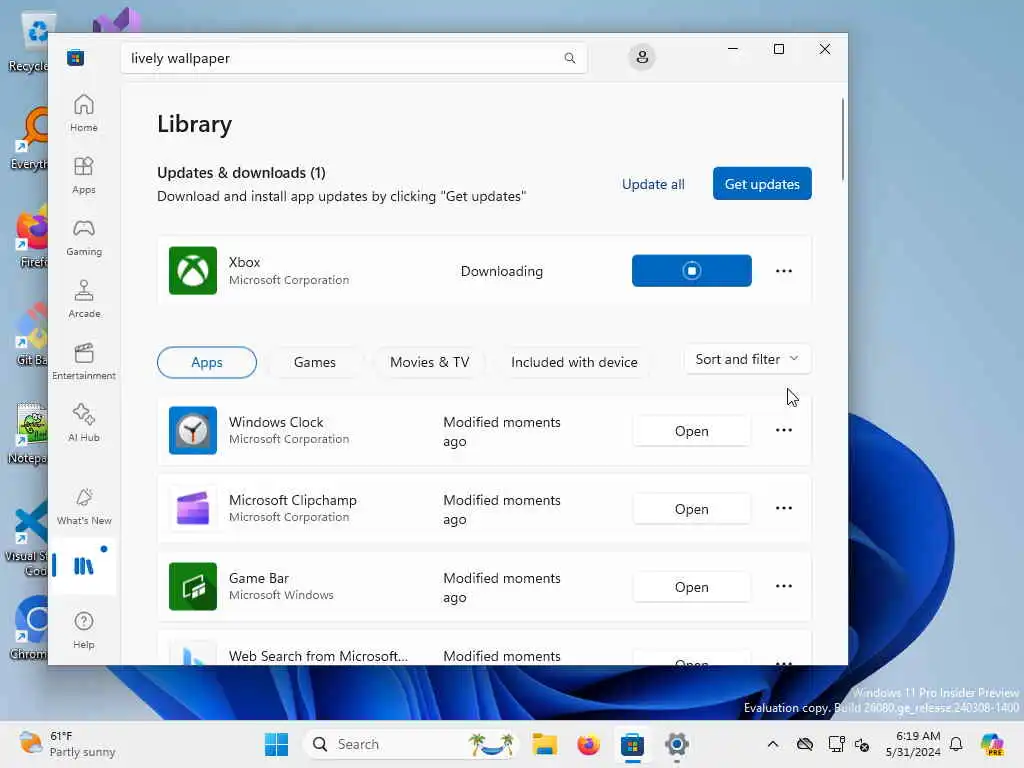The width and height of the screenshot is (1024, 768).
Task: Open Copilot preview icon in taskbar
Action: (x=992, y=744)
